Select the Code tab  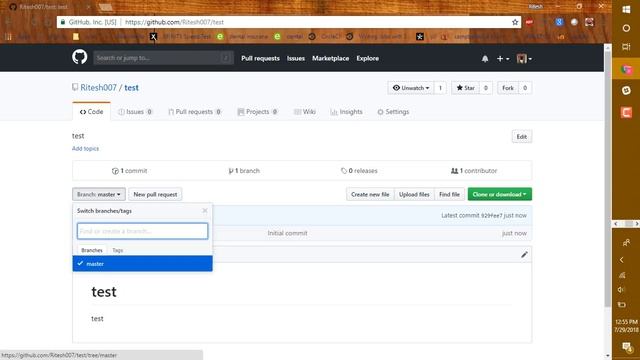(91, 111)
